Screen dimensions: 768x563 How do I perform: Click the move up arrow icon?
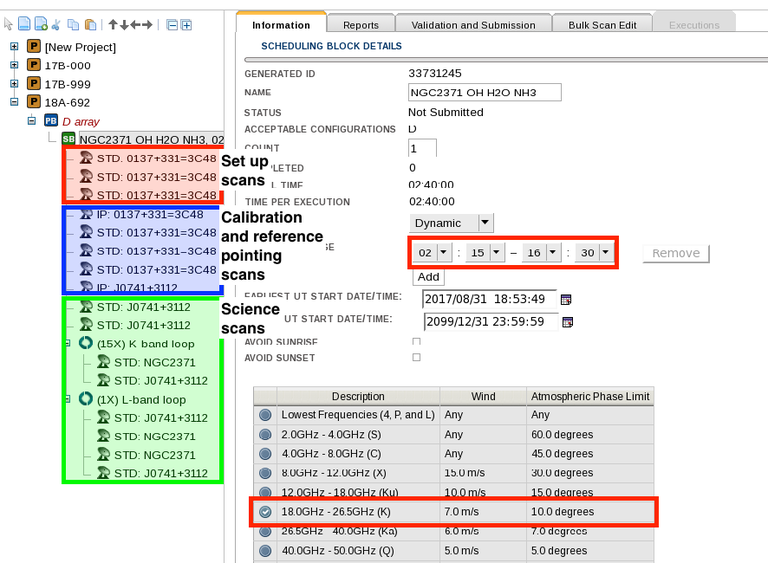(112, 24)
